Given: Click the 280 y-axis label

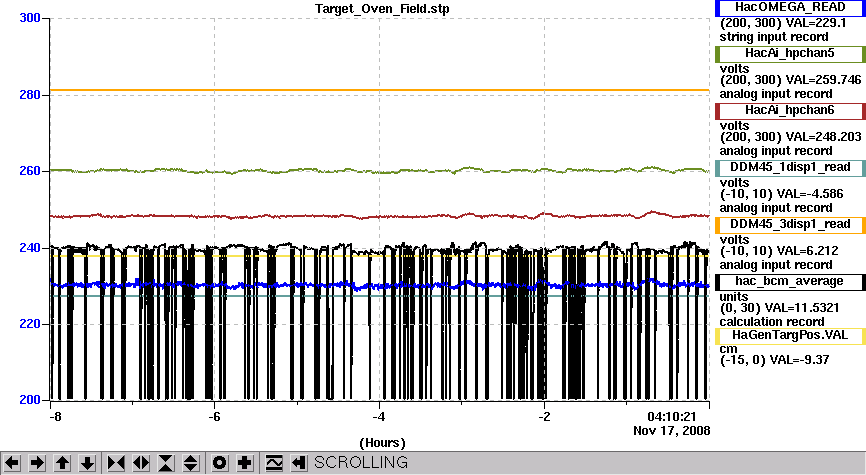Looking at the screenshot, I should 29,94.
